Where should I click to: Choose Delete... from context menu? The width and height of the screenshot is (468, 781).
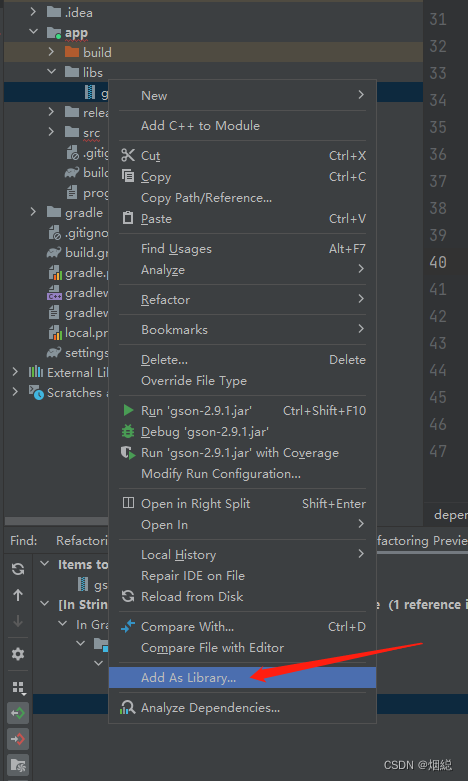click(242, 360)
